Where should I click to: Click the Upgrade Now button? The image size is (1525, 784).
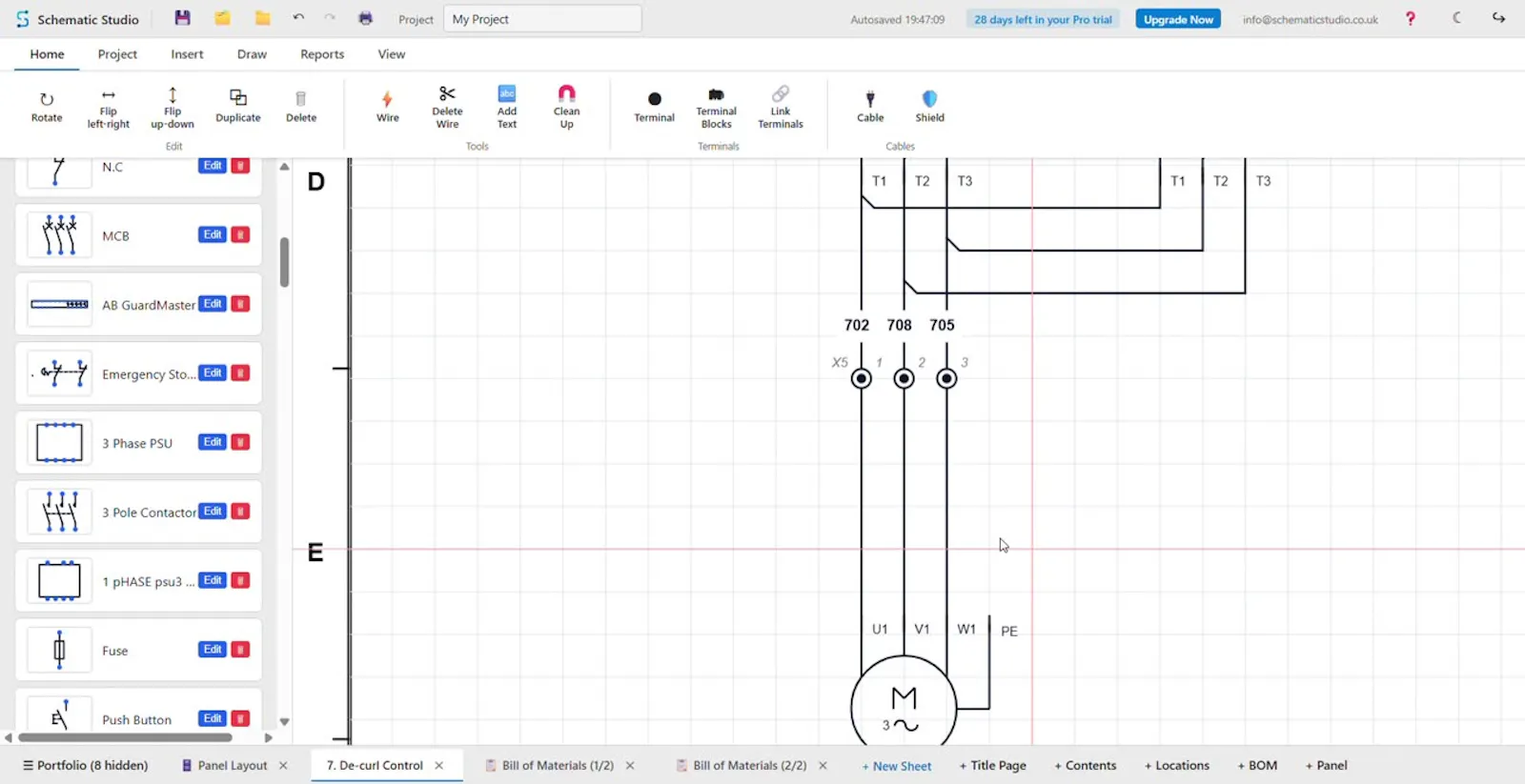[x=1178, y=19]
